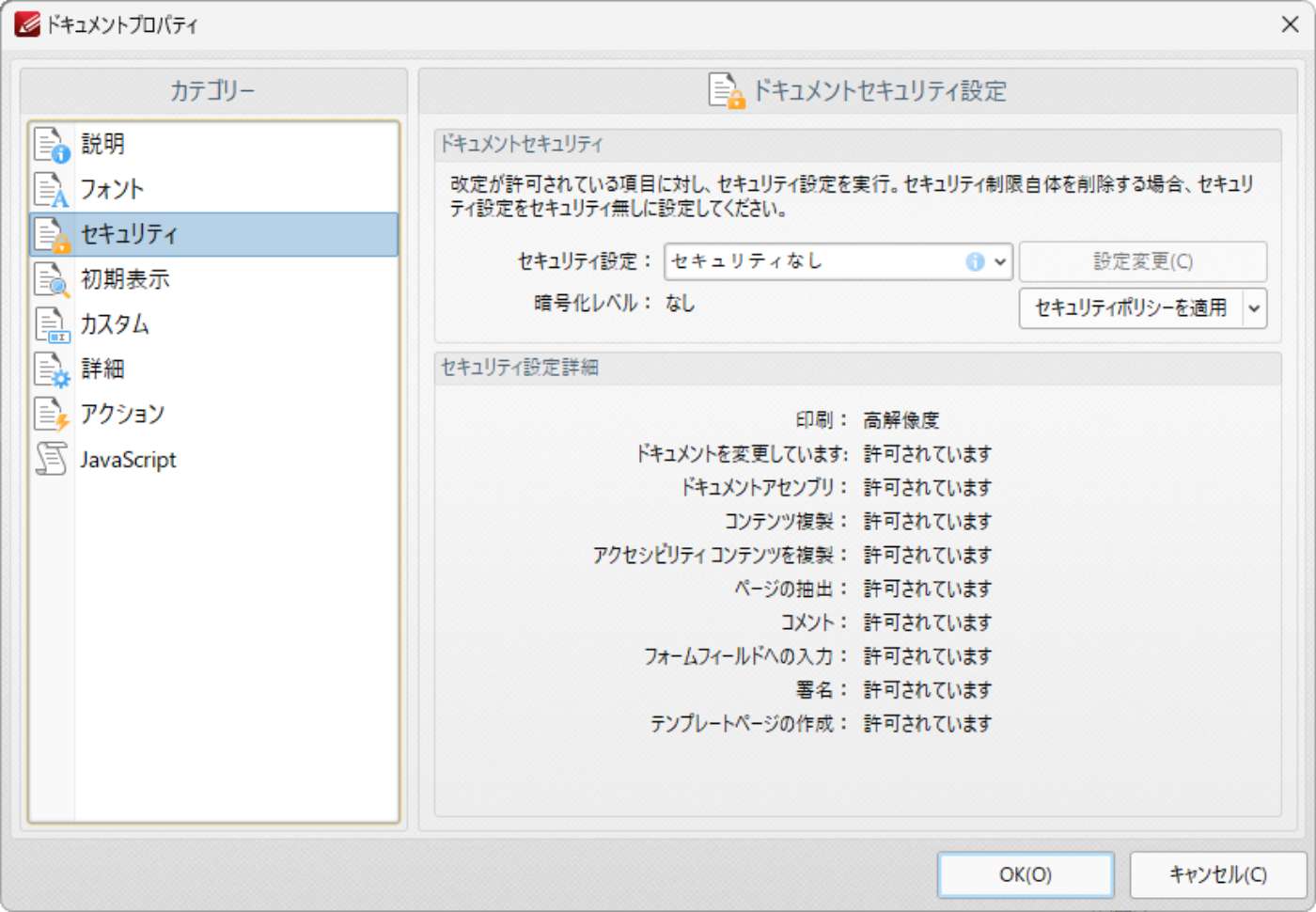This screenshot has width=1316, height=912.
Task: Click the カテゴリー panel header
Action: click(x=212, y=91)
